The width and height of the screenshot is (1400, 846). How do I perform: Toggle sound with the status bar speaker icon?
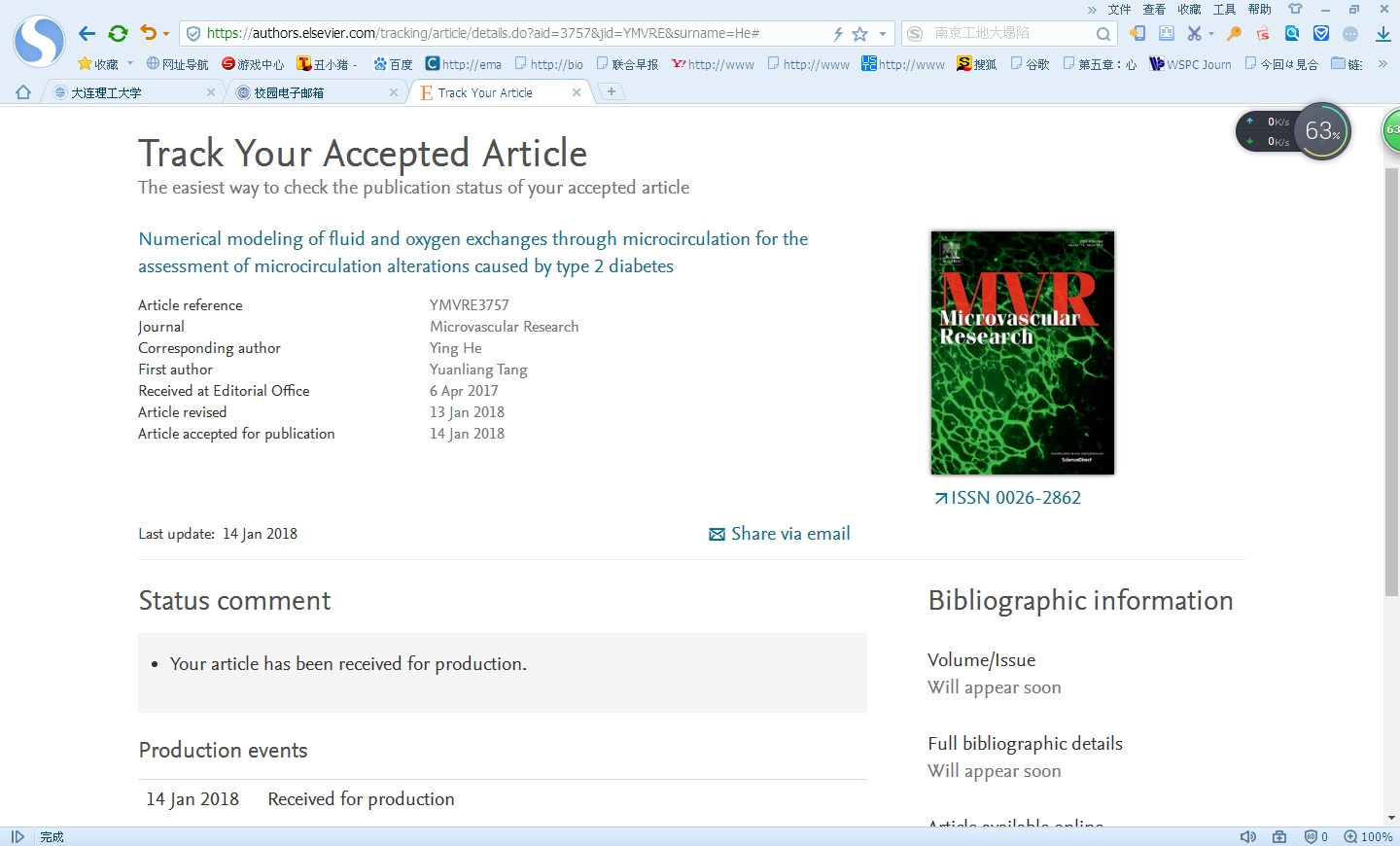[x=1247, y=836]
